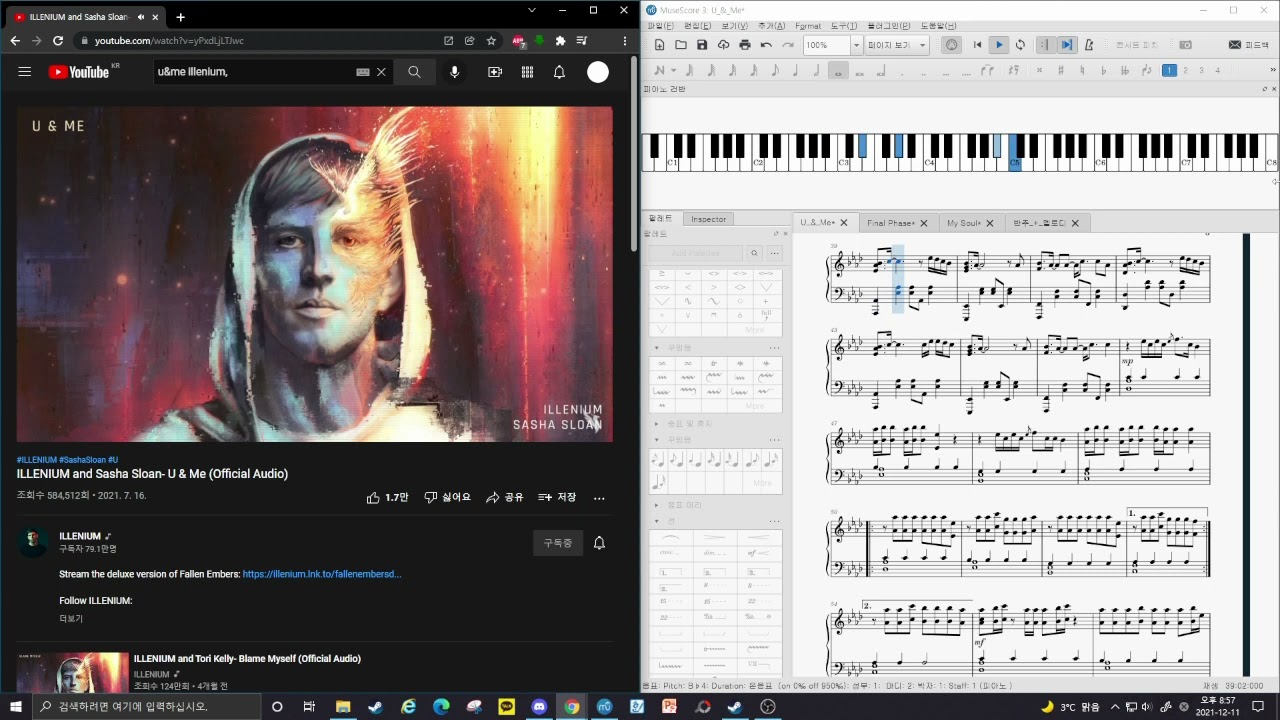1280x720 pixels.
Task: Switch to the Final Phase score tab
Action: tap(891, 223)
